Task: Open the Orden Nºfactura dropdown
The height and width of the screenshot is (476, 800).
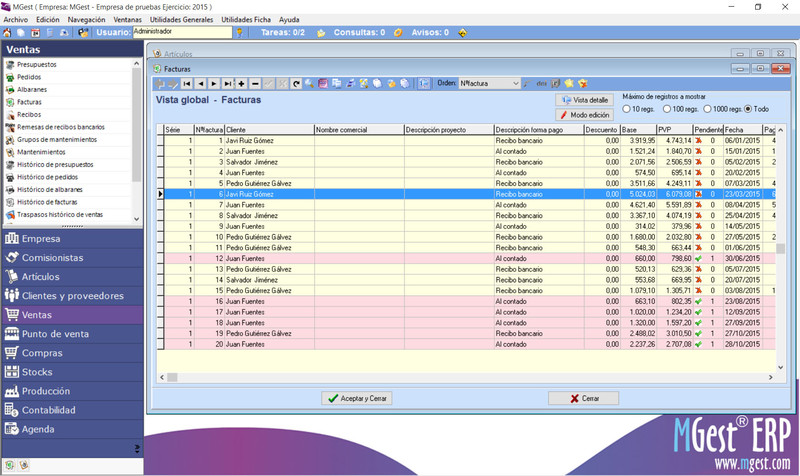Action: point(489,84)
